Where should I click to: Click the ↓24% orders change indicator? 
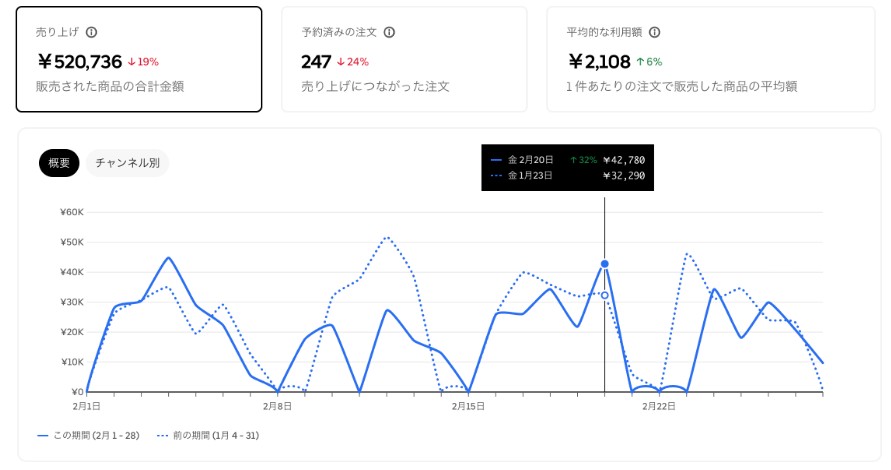click(x=353, y=62)
